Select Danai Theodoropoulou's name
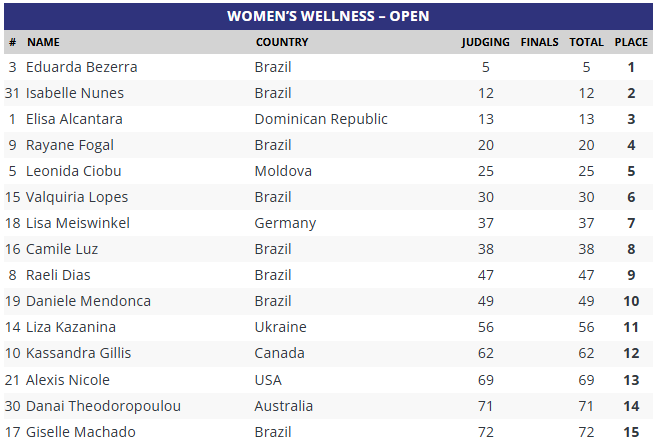658x444 pixels. pyautogui.click(x=102, y=405)
